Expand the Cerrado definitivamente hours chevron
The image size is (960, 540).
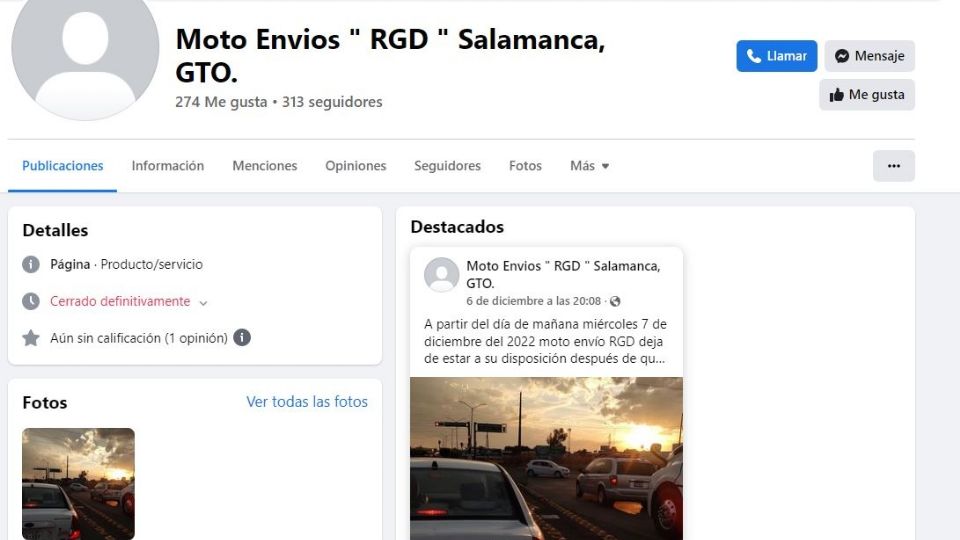point(203,302)
